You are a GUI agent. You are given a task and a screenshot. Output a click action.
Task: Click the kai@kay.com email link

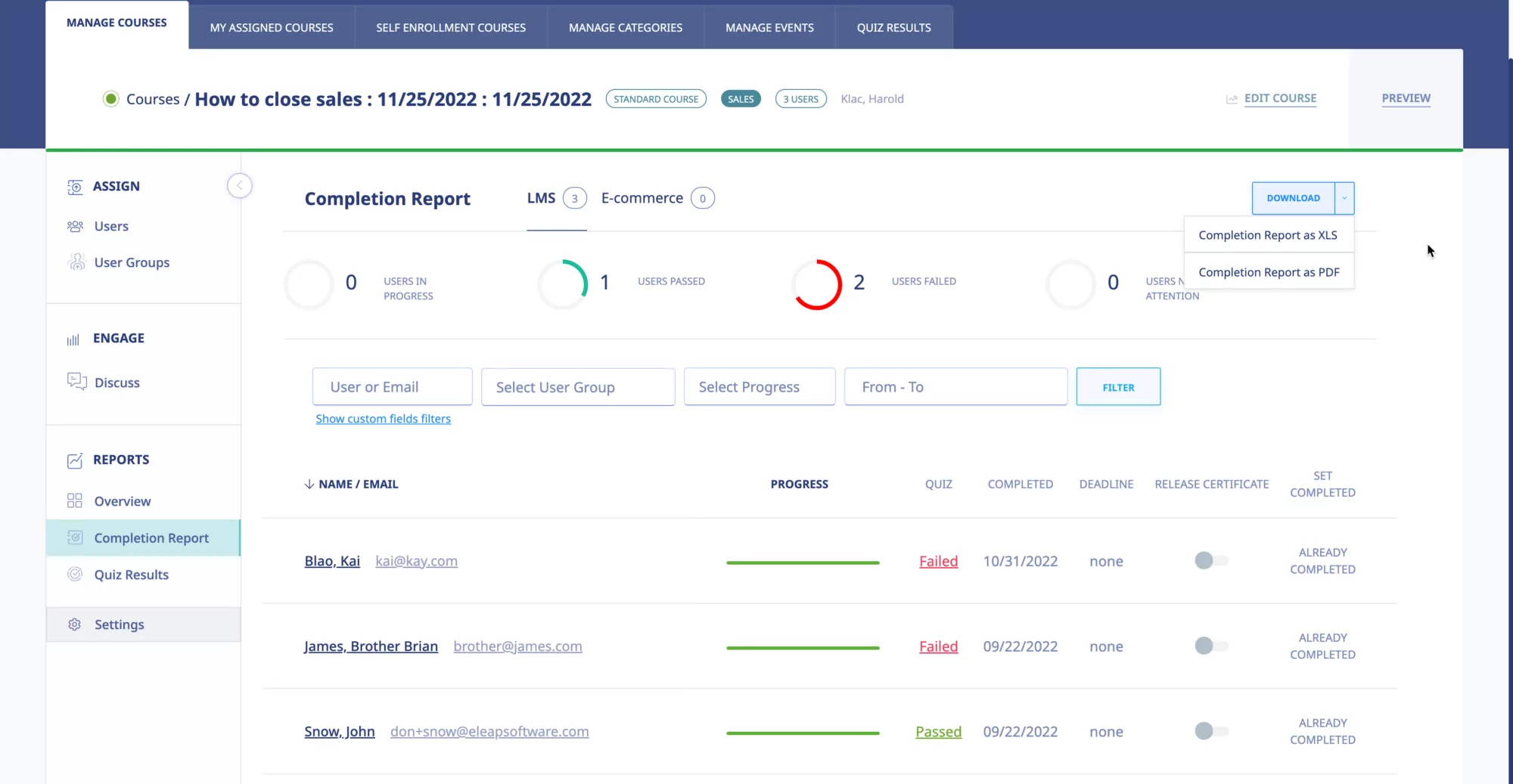click(416, 561)
